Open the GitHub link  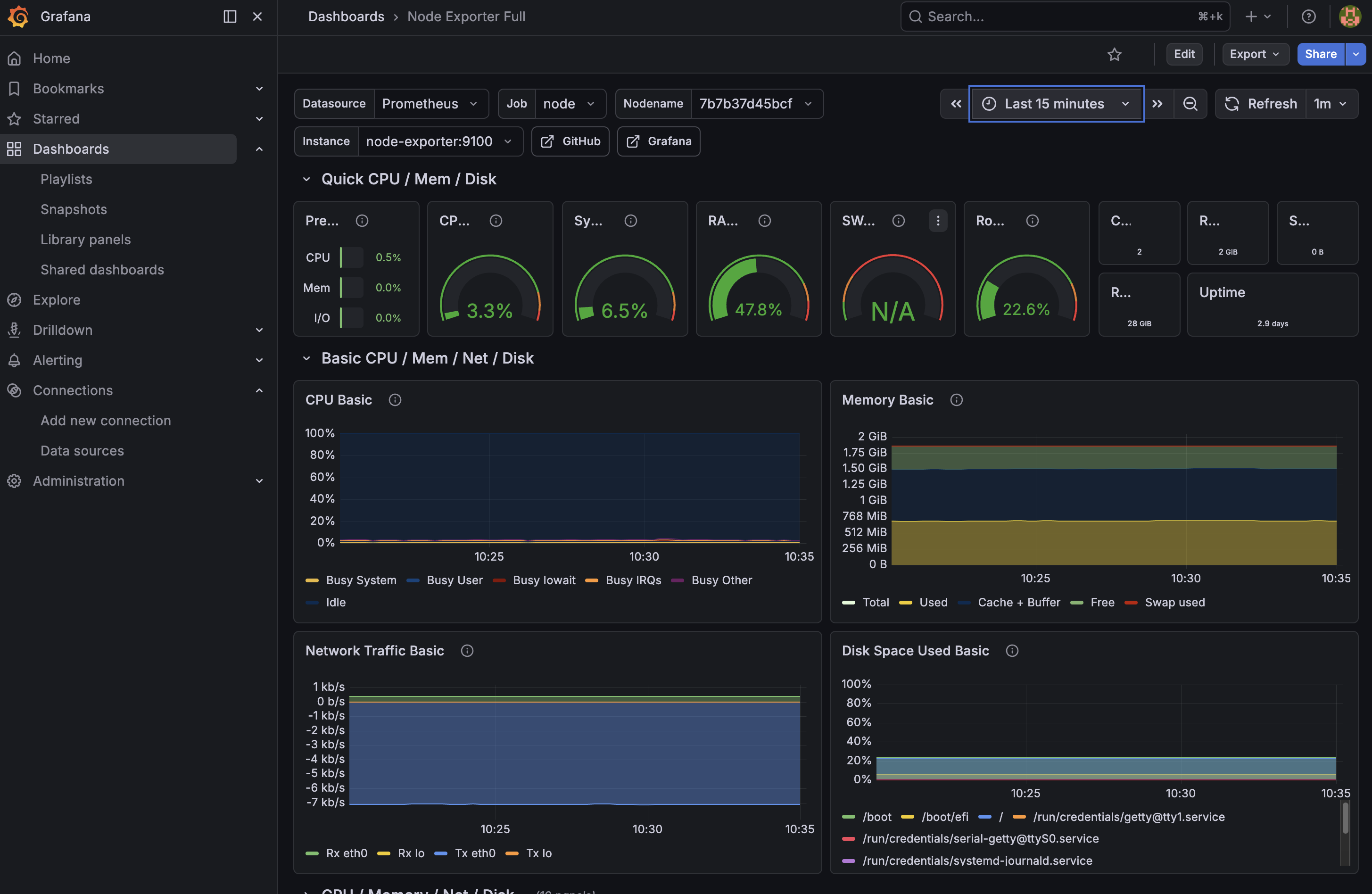point(570,141)
